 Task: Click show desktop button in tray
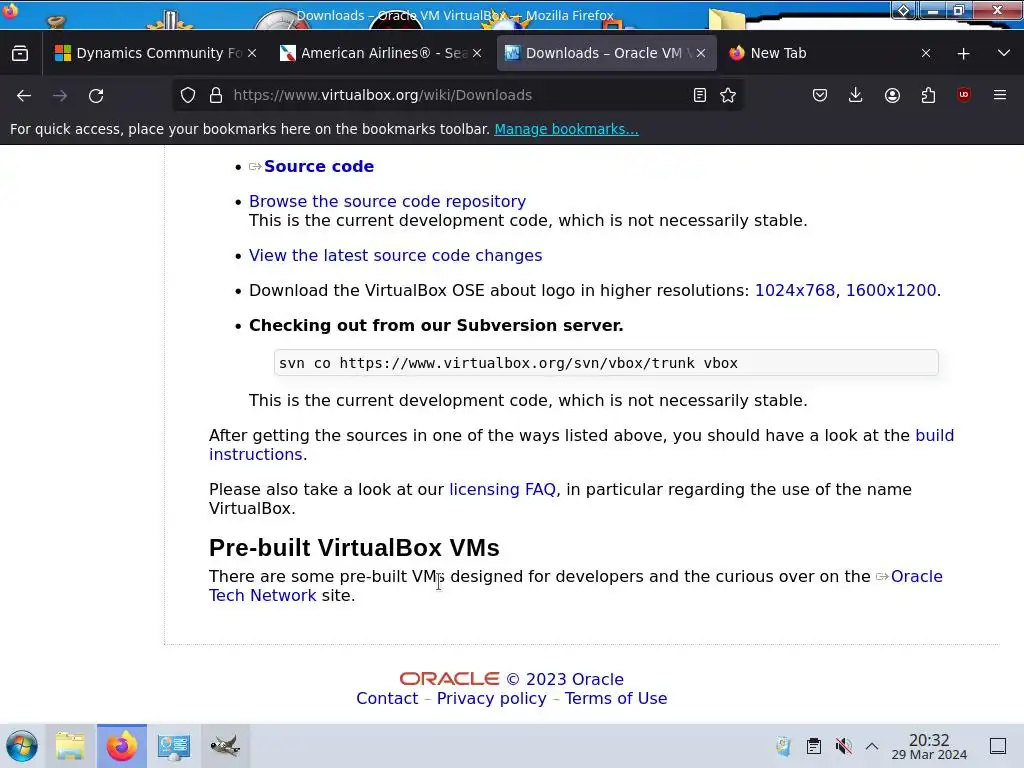pos(998,746)
